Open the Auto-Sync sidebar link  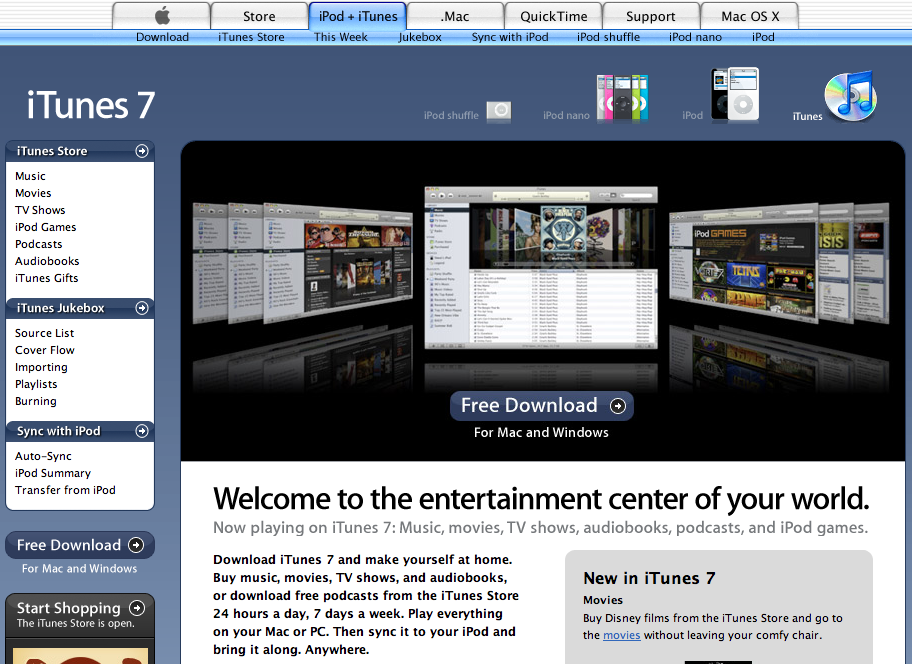[x=43, y=456]
